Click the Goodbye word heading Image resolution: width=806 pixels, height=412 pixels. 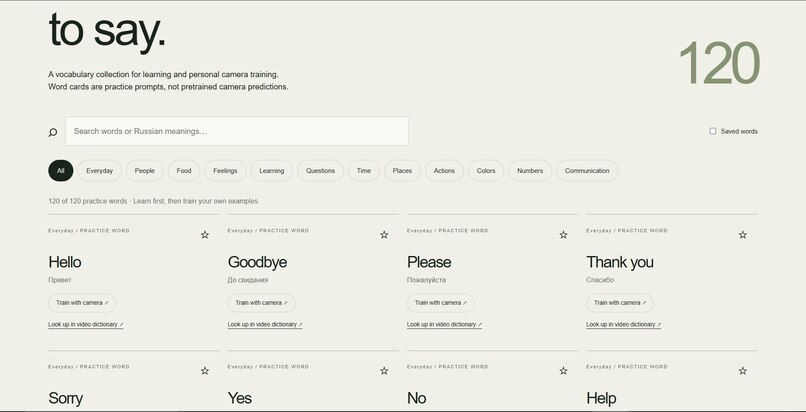click(258, 263)
